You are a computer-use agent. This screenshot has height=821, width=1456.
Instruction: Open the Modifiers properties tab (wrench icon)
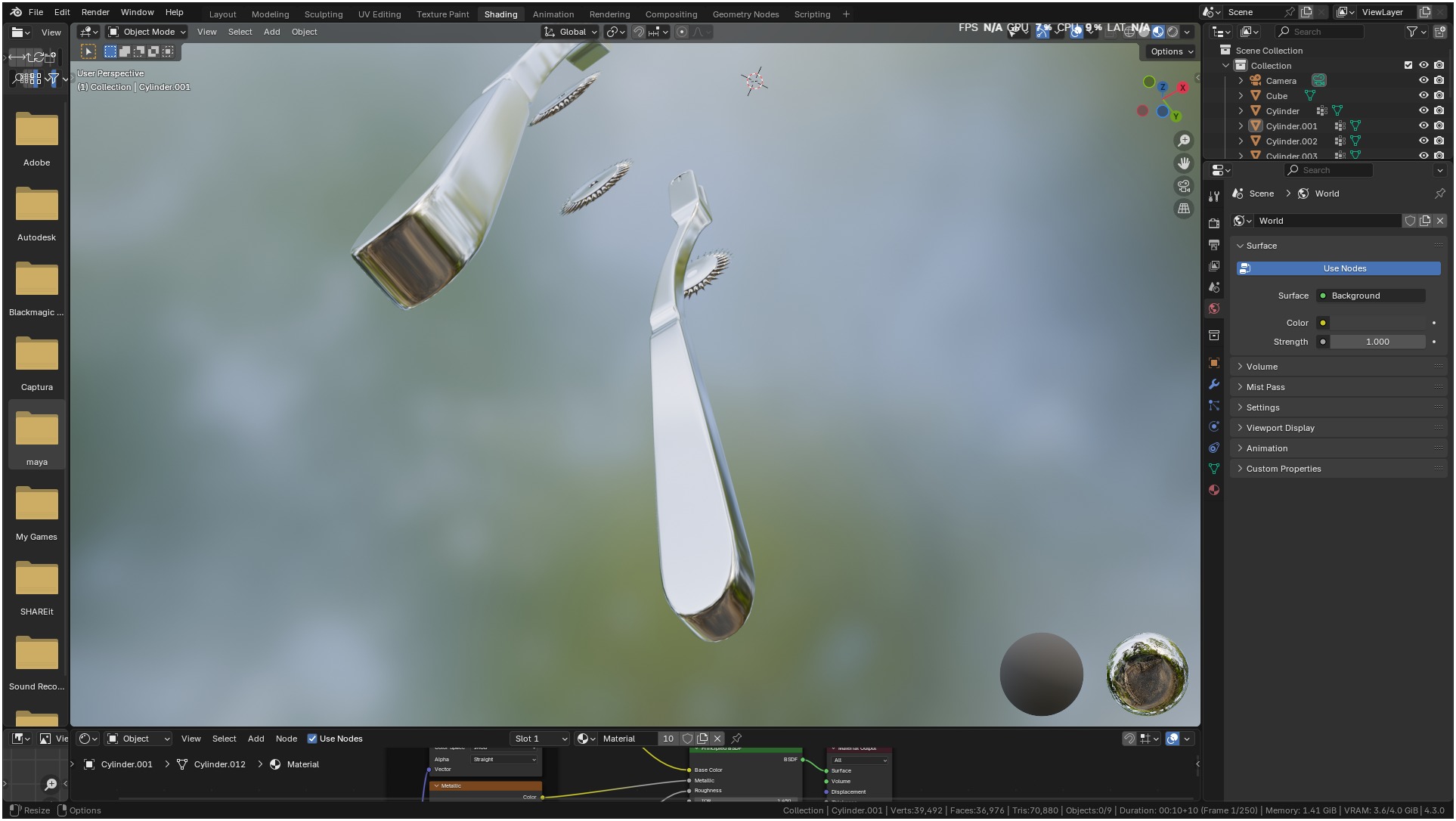(x=1214, y=384)
